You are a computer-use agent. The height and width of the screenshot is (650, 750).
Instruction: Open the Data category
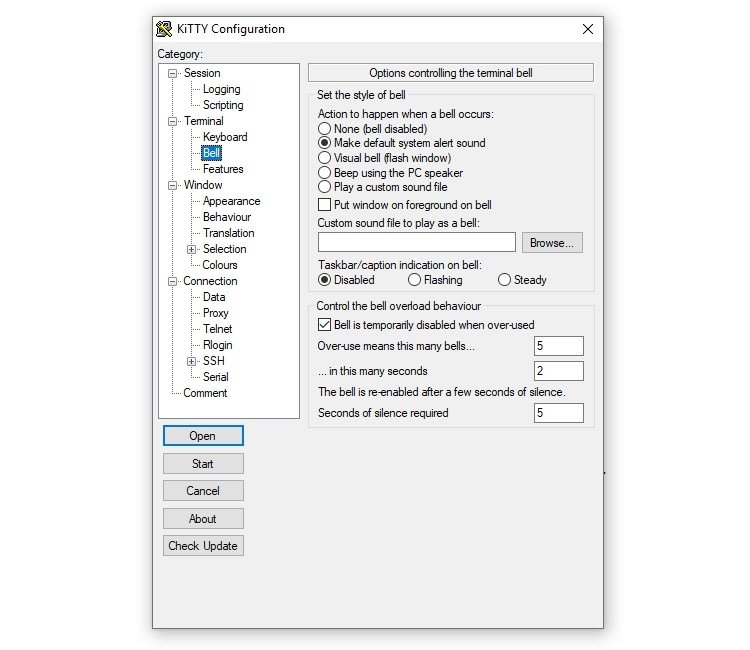(x=214, y=297)
